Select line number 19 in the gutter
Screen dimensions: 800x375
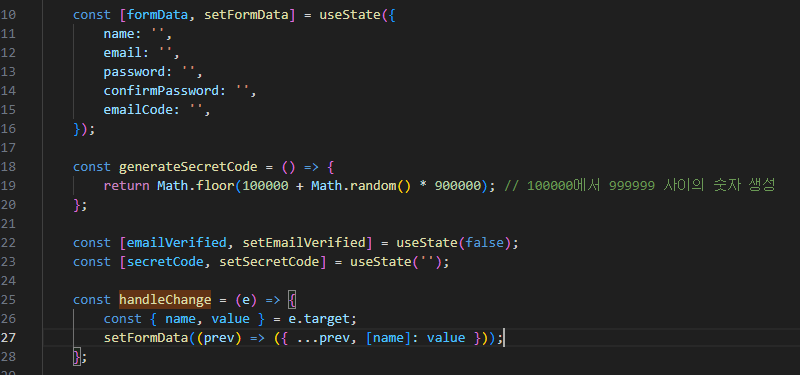[x=8, y=186]
